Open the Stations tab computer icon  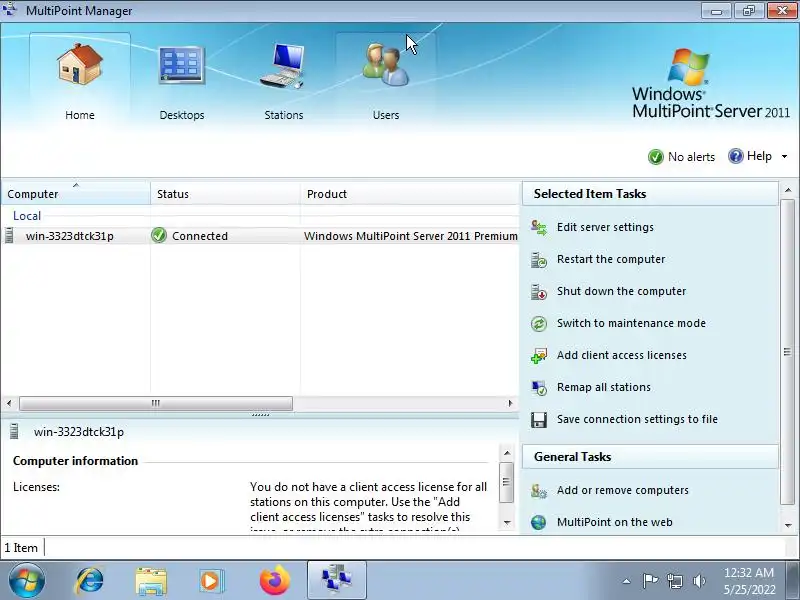point(283,66)
